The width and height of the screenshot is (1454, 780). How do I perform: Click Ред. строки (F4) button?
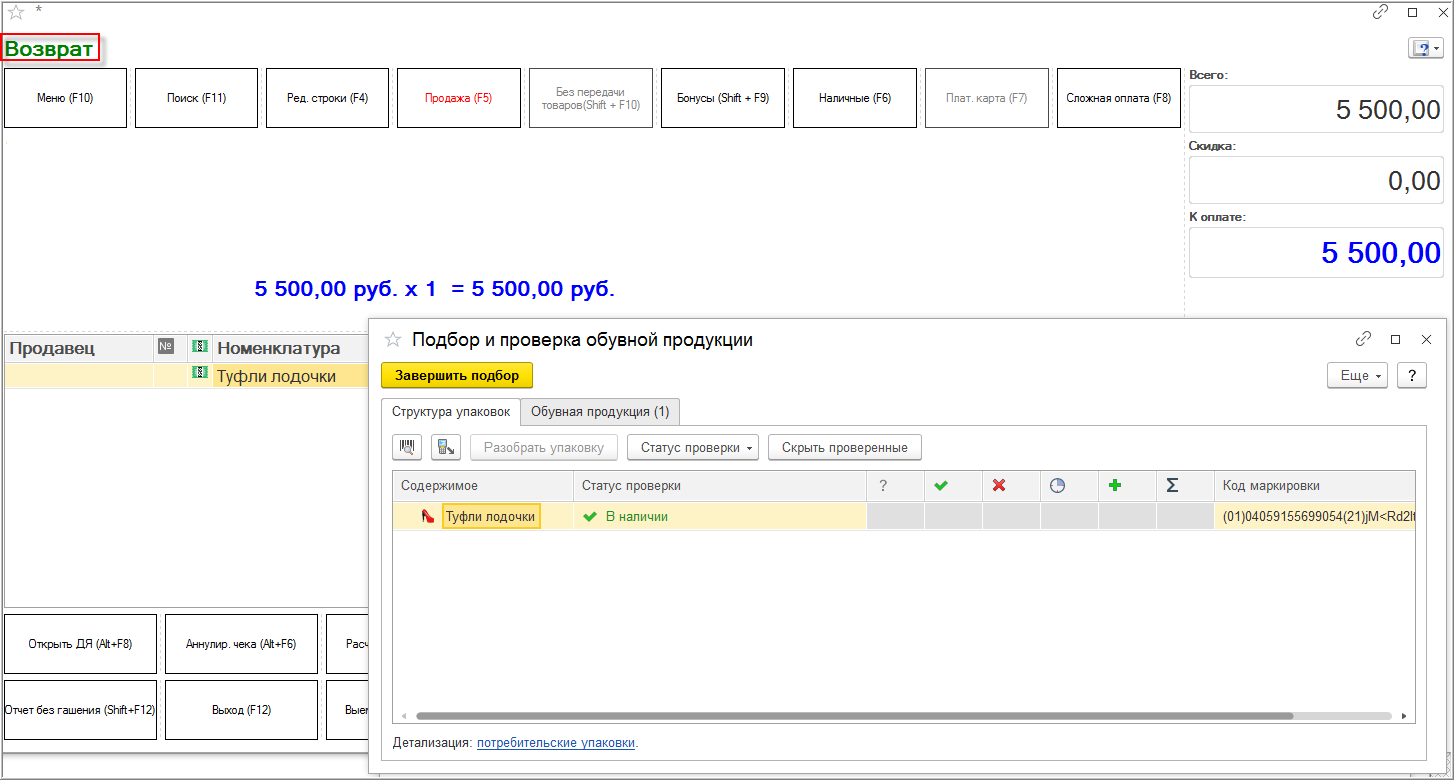pyautogui.click(x=327, y=98)
